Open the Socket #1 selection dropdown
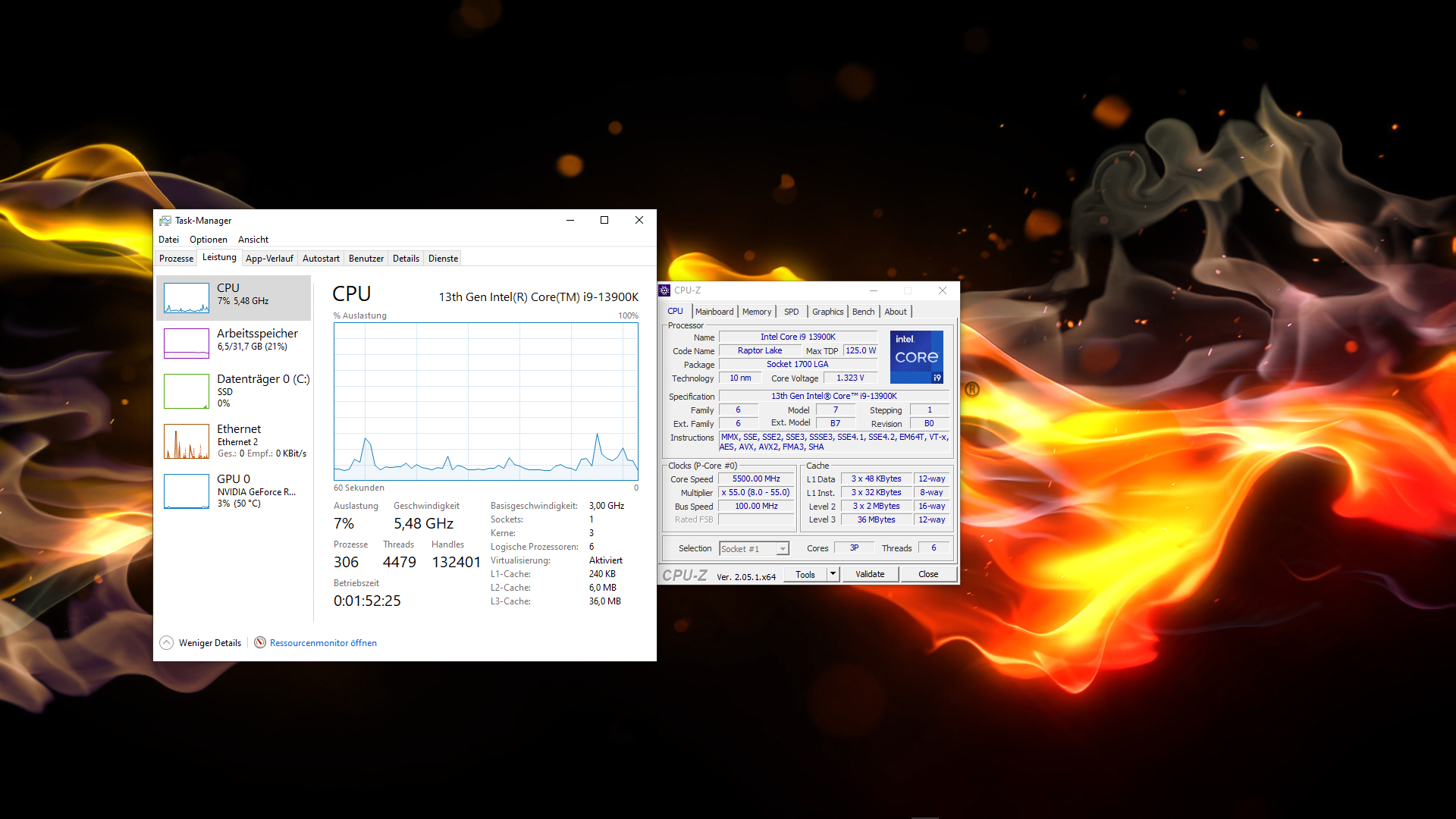Screen dimensions: 1456x819 click(x=783, y=548)
